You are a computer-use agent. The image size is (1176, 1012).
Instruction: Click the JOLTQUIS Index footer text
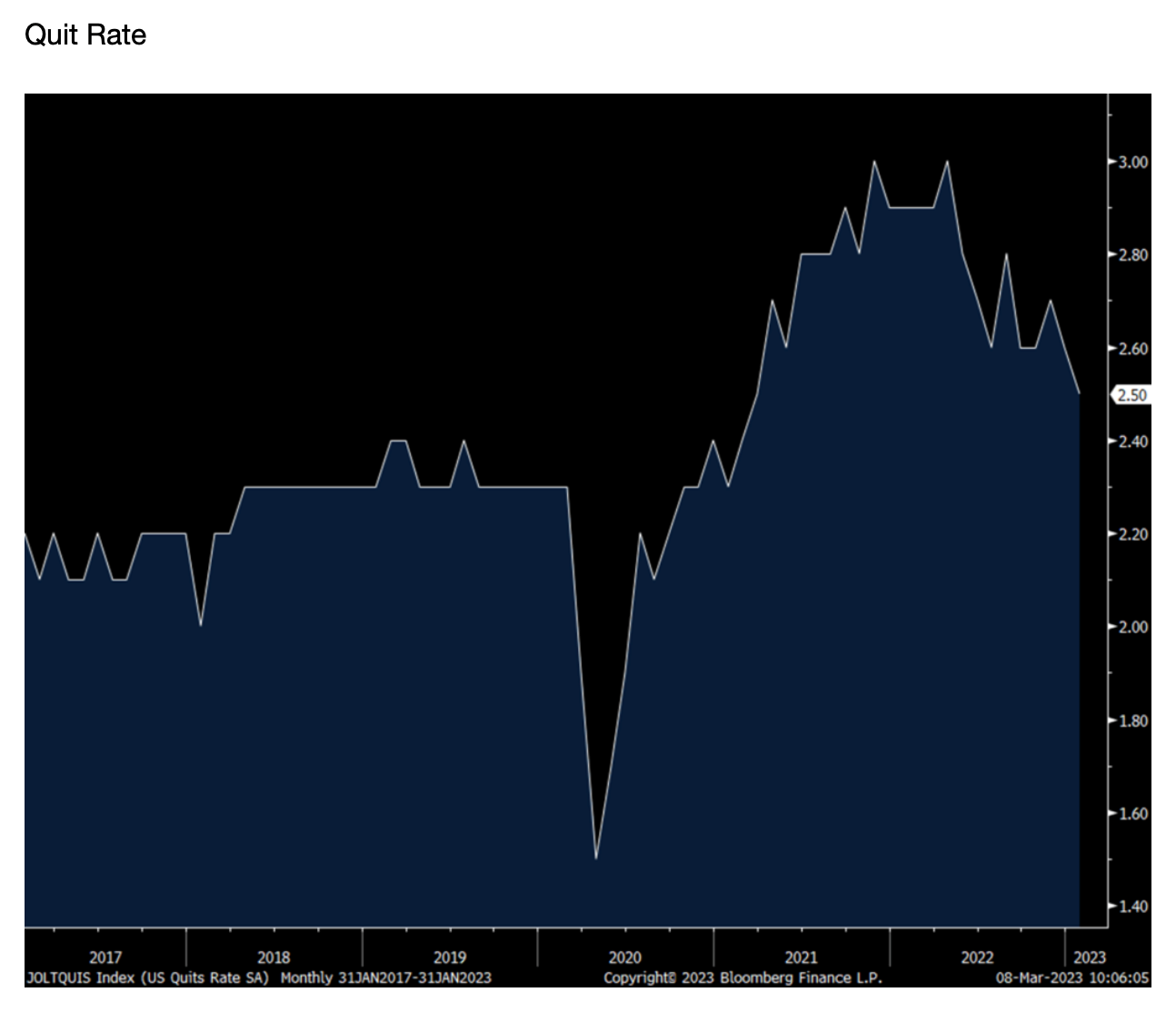click(x=259, y=977)
